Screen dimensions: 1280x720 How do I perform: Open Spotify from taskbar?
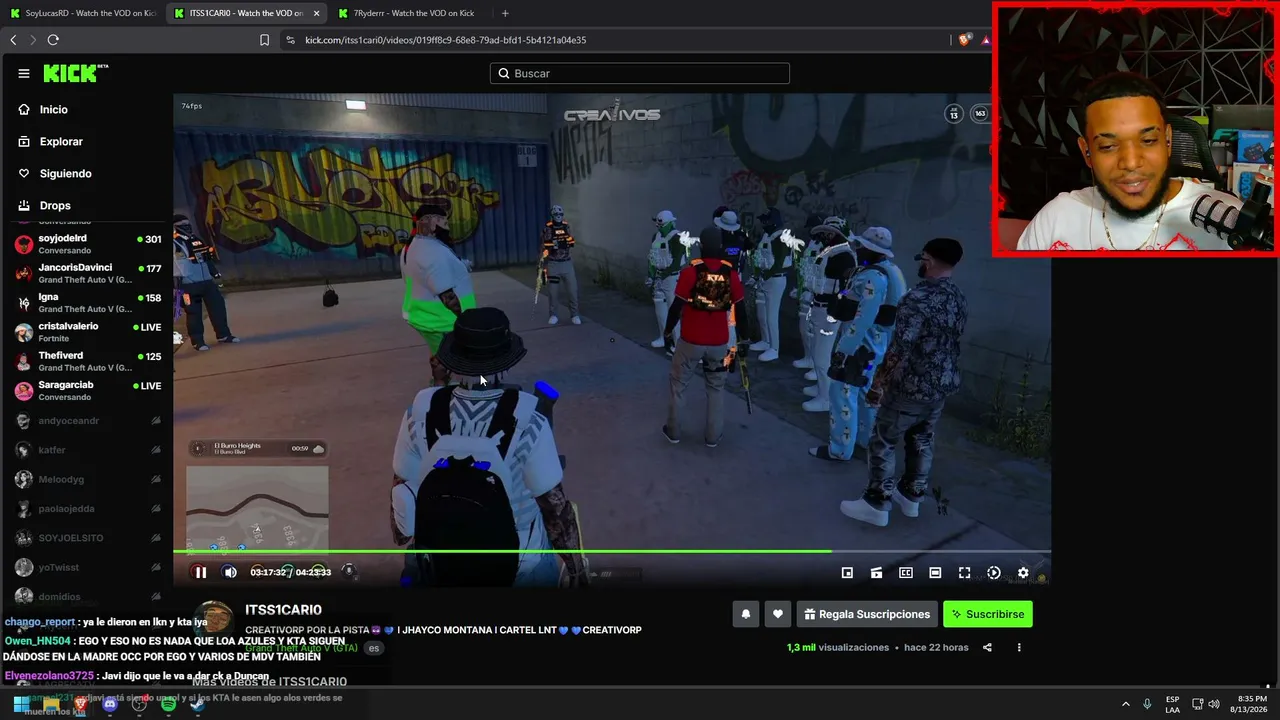(x=168, y=705)
